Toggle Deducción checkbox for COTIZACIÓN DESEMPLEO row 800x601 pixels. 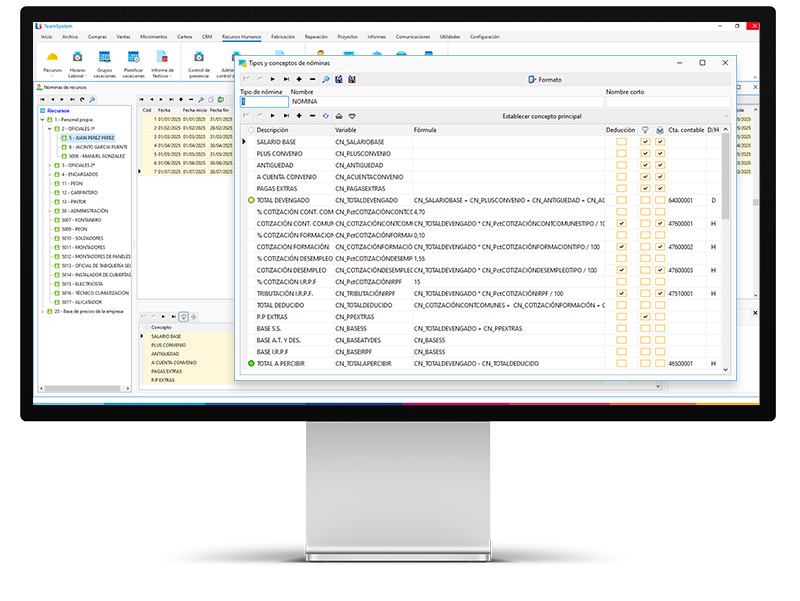click(x=621, y=270)
